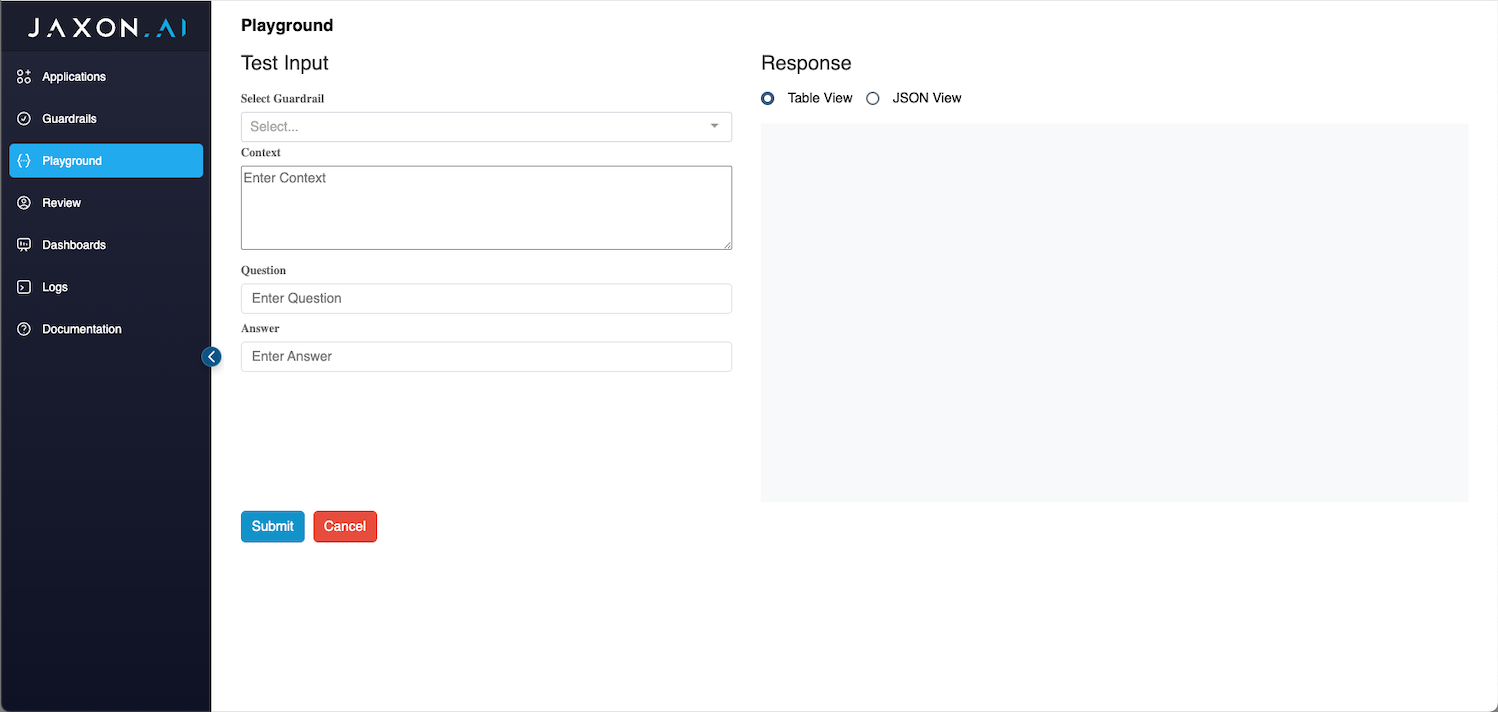The image size is (1498, 712).
Task: Collapse the sidebar with chevron button
Action: tap(211, 356)
